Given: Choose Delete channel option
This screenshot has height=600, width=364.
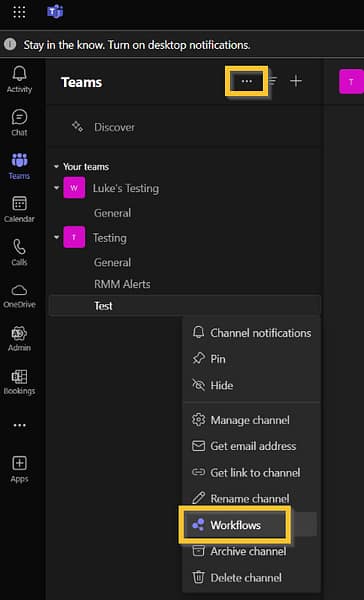Looking at the screenshot, I should coord(251,577).
